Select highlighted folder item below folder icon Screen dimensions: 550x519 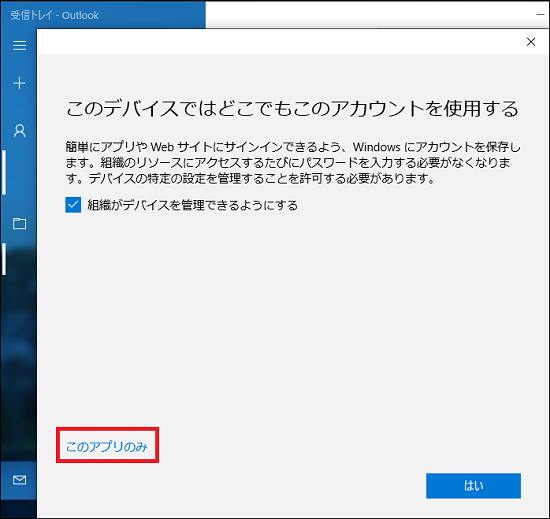click(x=18, y=259)
